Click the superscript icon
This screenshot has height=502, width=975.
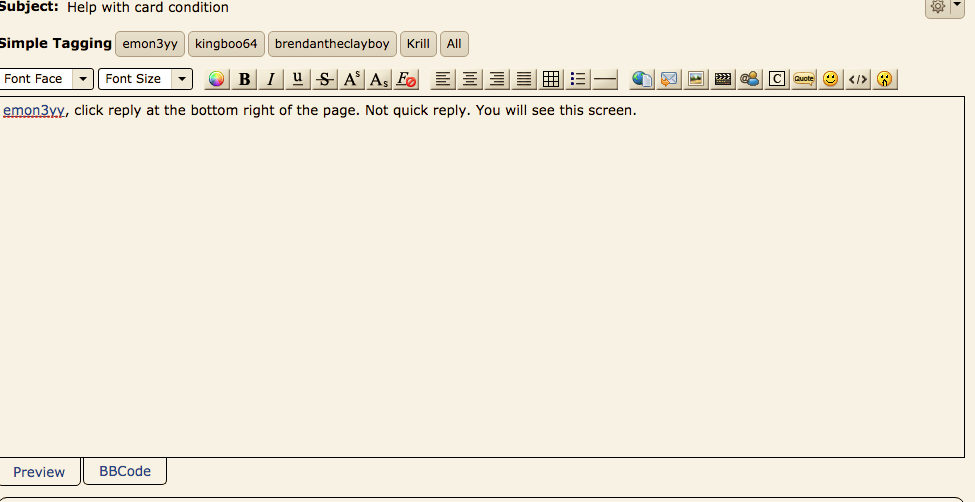click(x=352, y=79)
